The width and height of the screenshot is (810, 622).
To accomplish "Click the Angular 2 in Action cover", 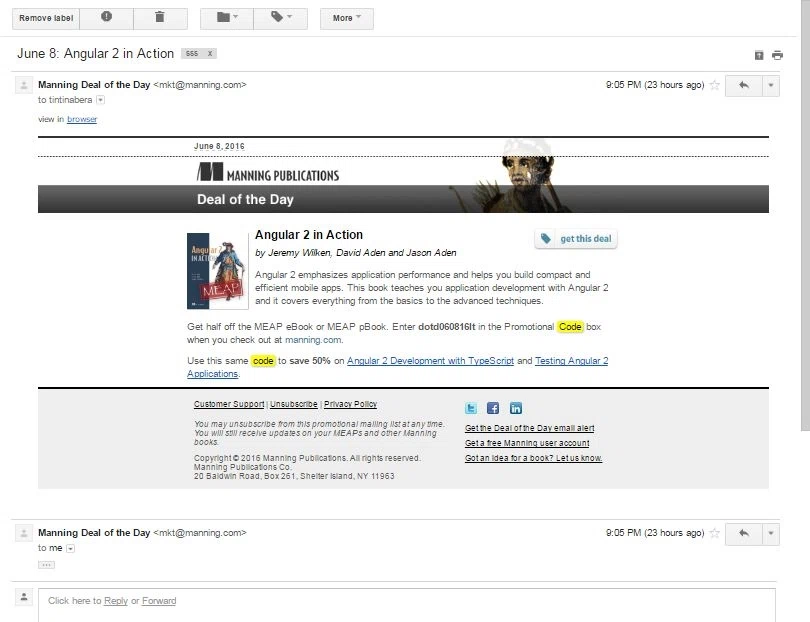I will coord(217,271).
